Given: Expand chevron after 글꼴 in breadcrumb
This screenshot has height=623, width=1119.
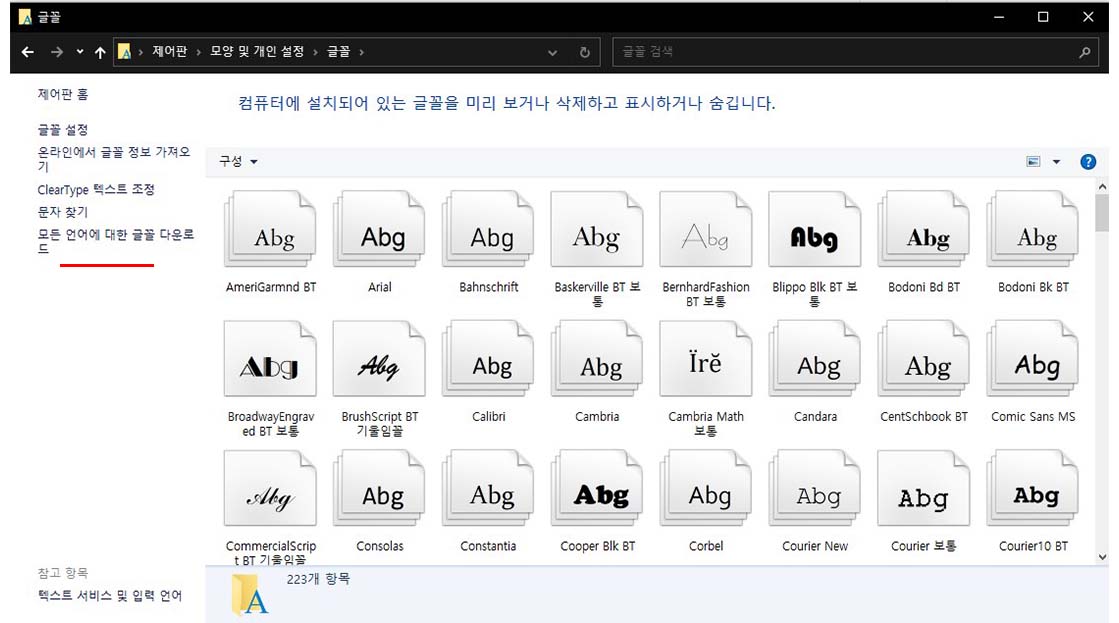Looking at the screenshot, I should tap(362, 52).
